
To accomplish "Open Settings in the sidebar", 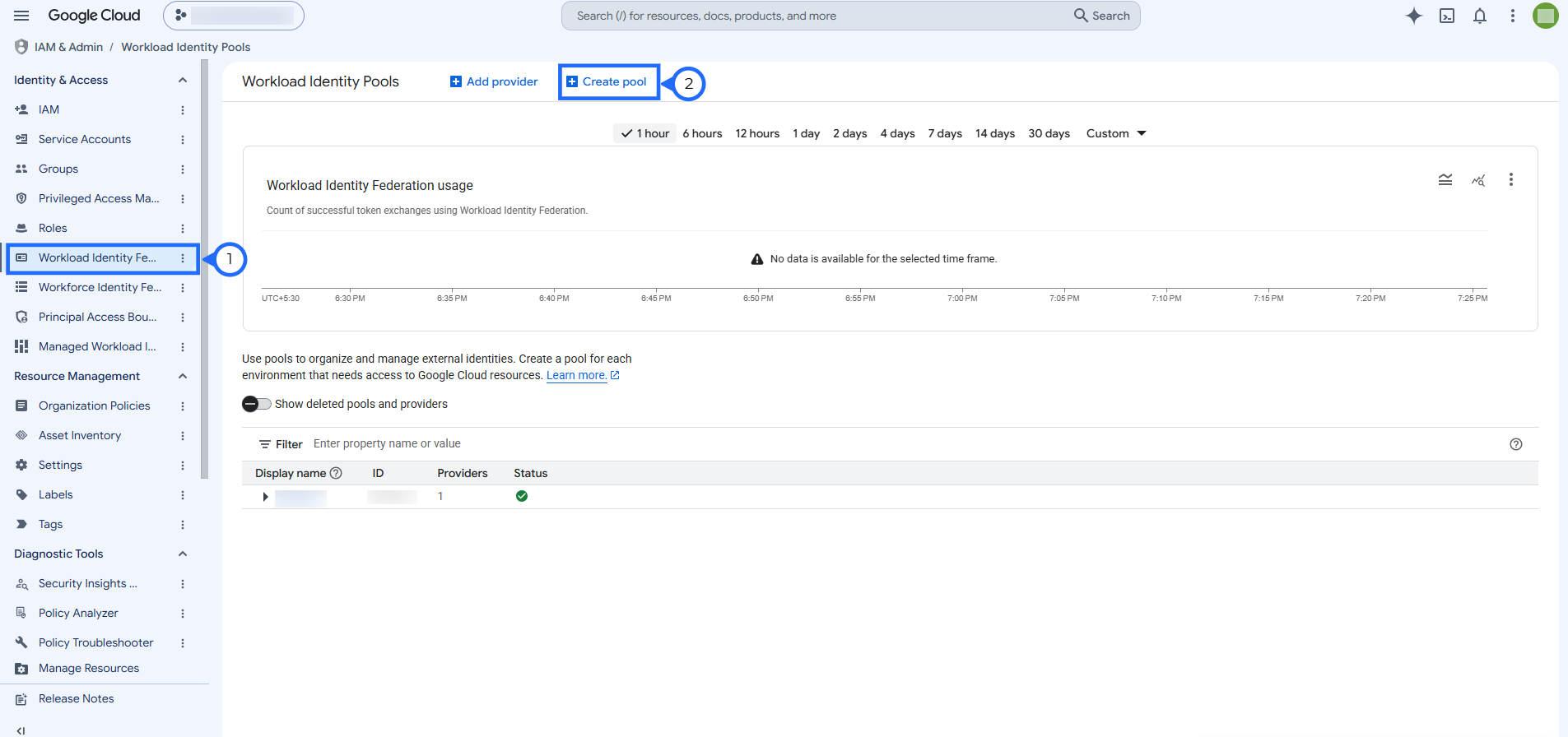I will pyautogui.click(x=60, y=465).
